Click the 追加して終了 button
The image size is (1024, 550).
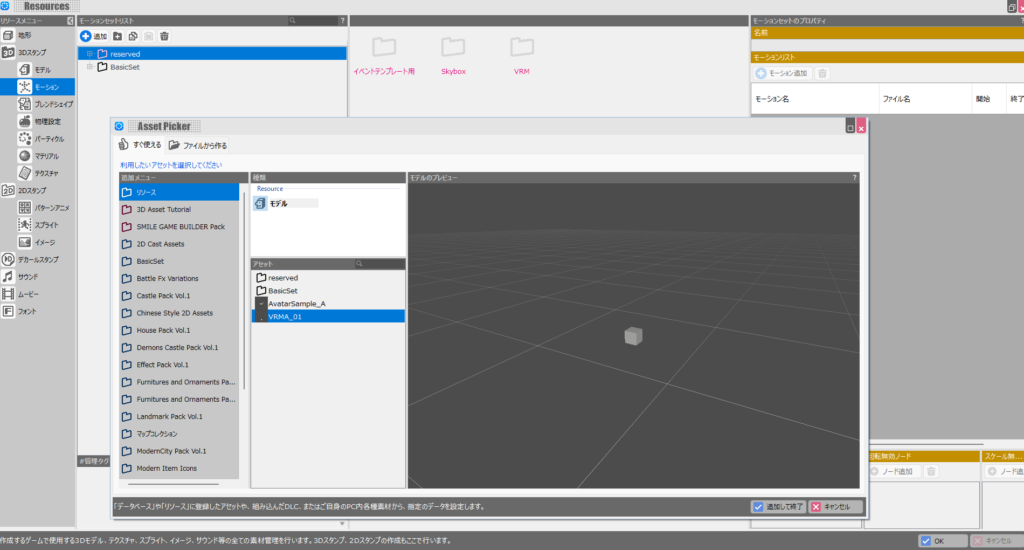778,507
